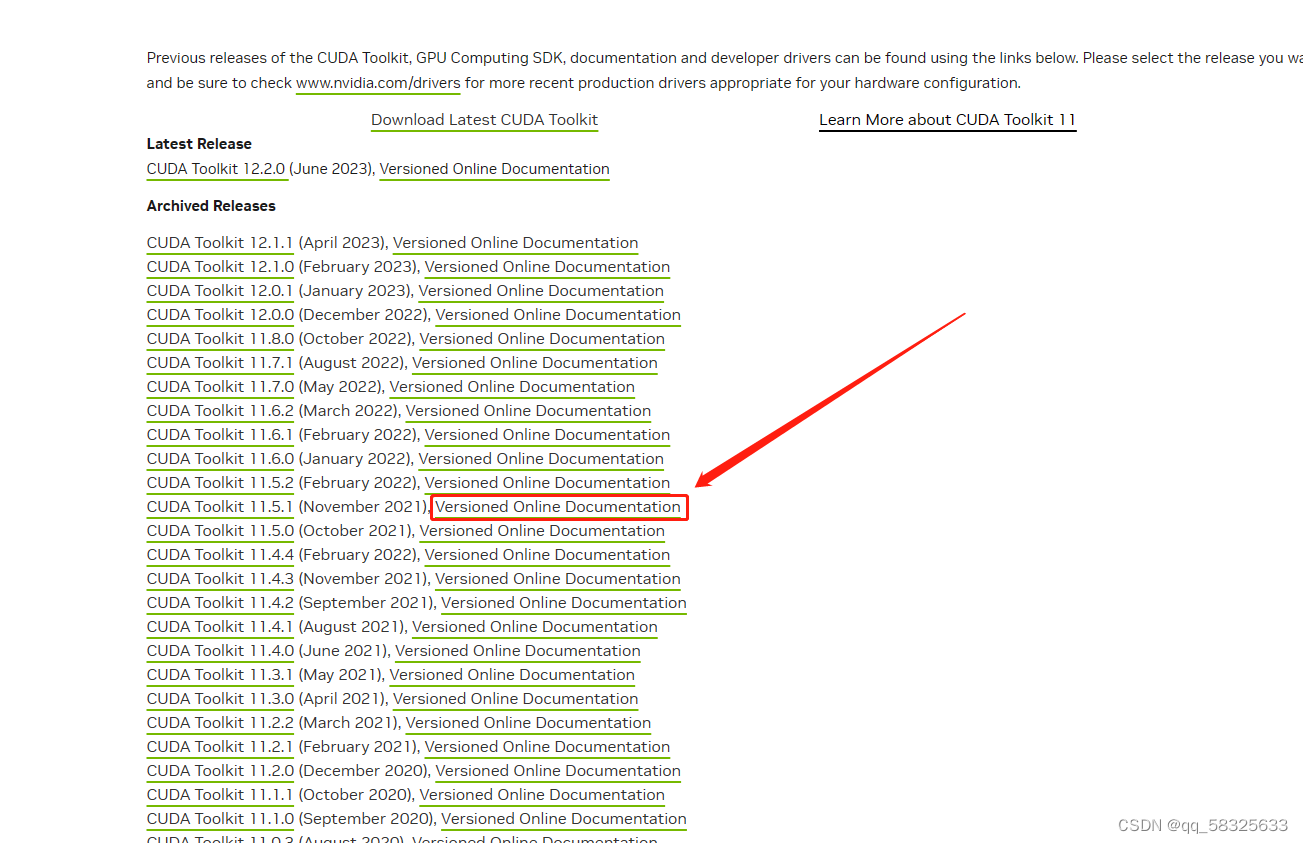The width and height of the screenshot is (1303, 843).
Task: Open CUDA Toolkit 11.5.2 link
Action: coord(220,483)
